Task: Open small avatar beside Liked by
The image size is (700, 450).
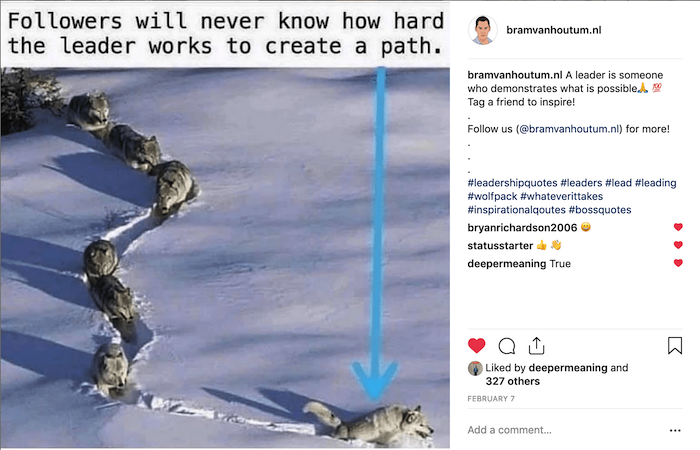Action: coord(475,368)
